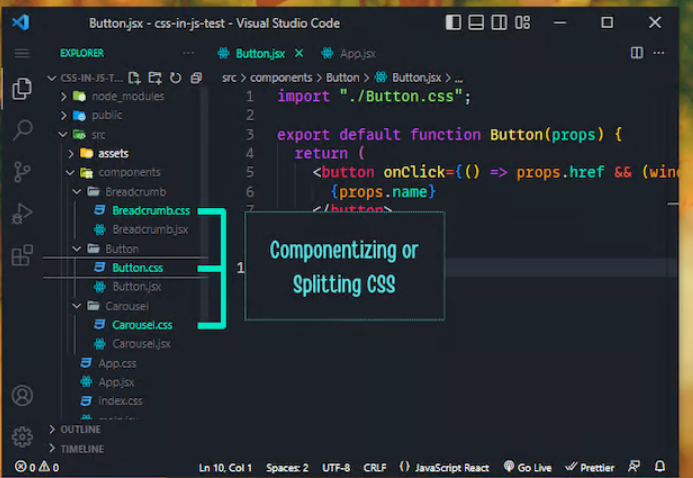Click components in breadcrumb path
Viewport: 693px width, 478px height.
click(281, 78)
